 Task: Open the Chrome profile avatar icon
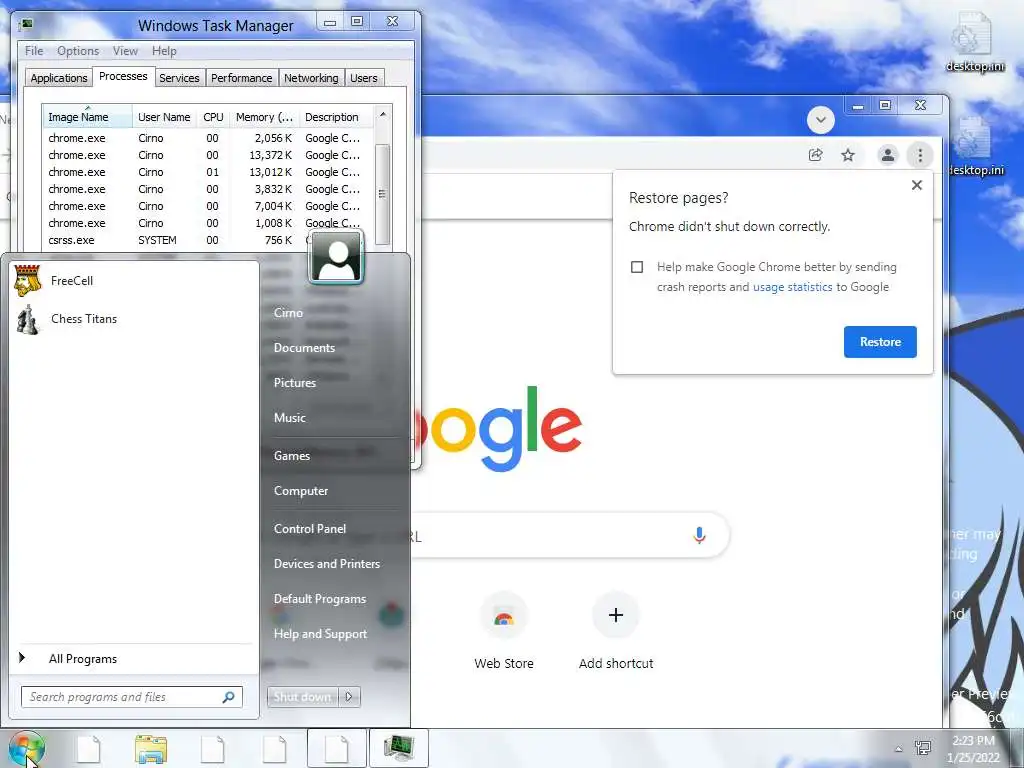(x=888, y=155)
